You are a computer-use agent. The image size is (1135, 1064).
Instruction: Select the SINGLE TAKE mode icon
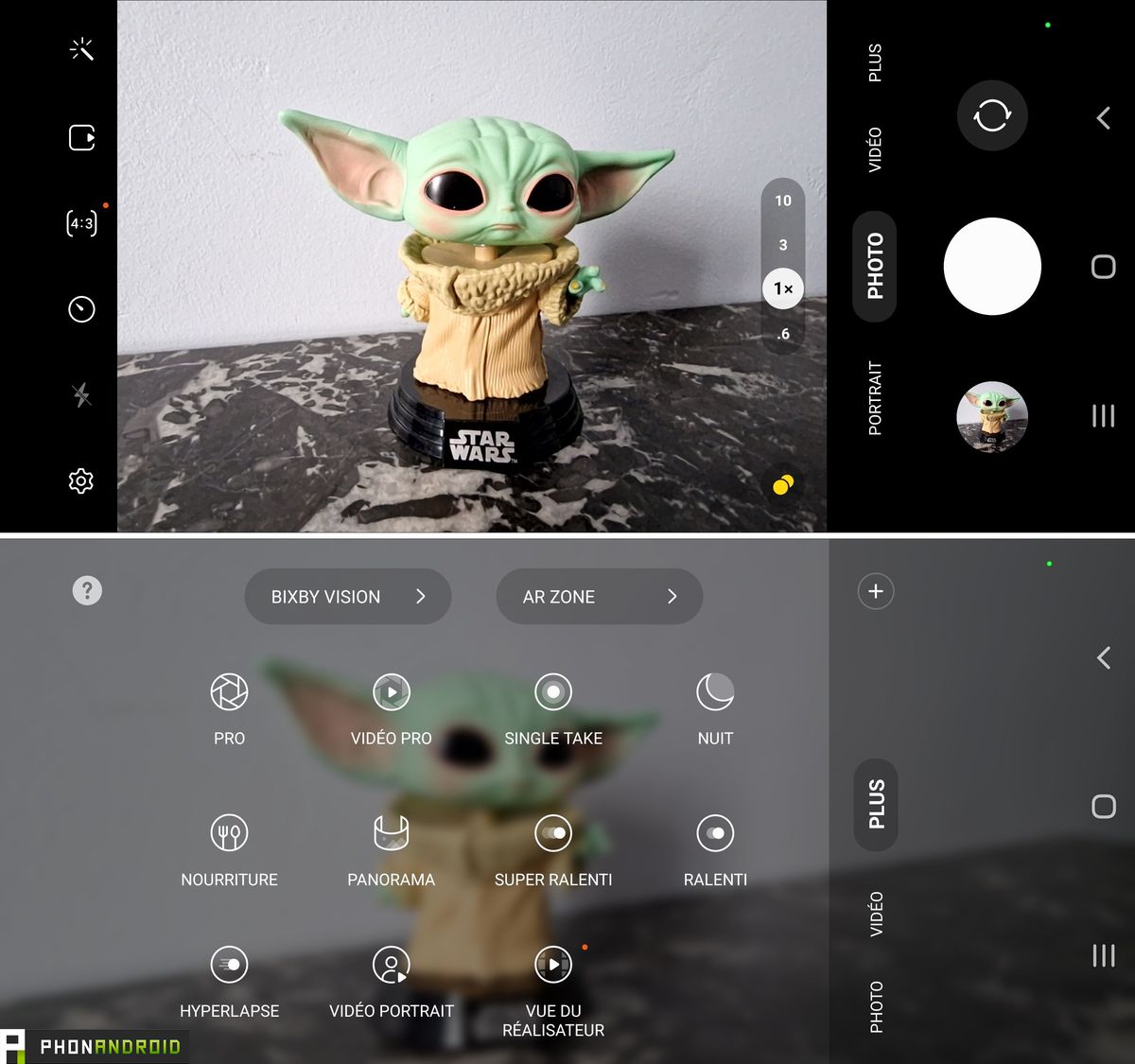(553, 692)
